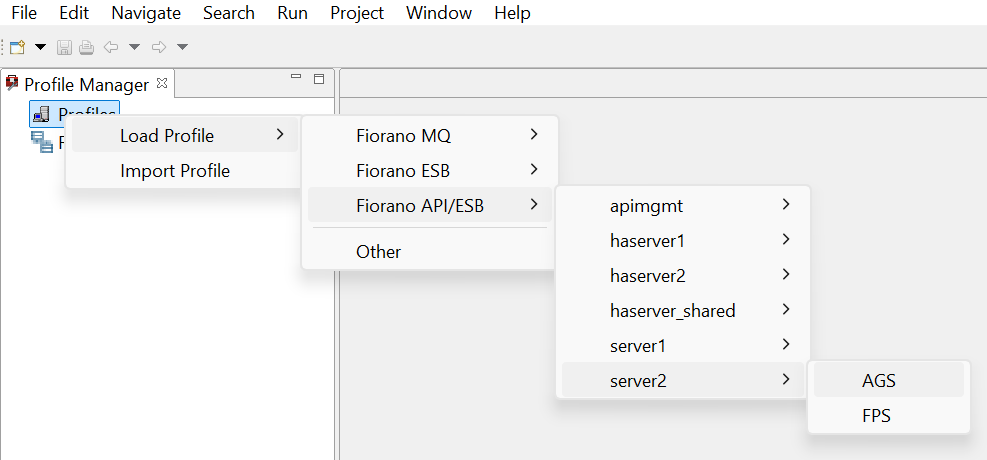Select the haserver_shared profile entry
The width and height of the screenshot is (987, 460).
[683, 310]
